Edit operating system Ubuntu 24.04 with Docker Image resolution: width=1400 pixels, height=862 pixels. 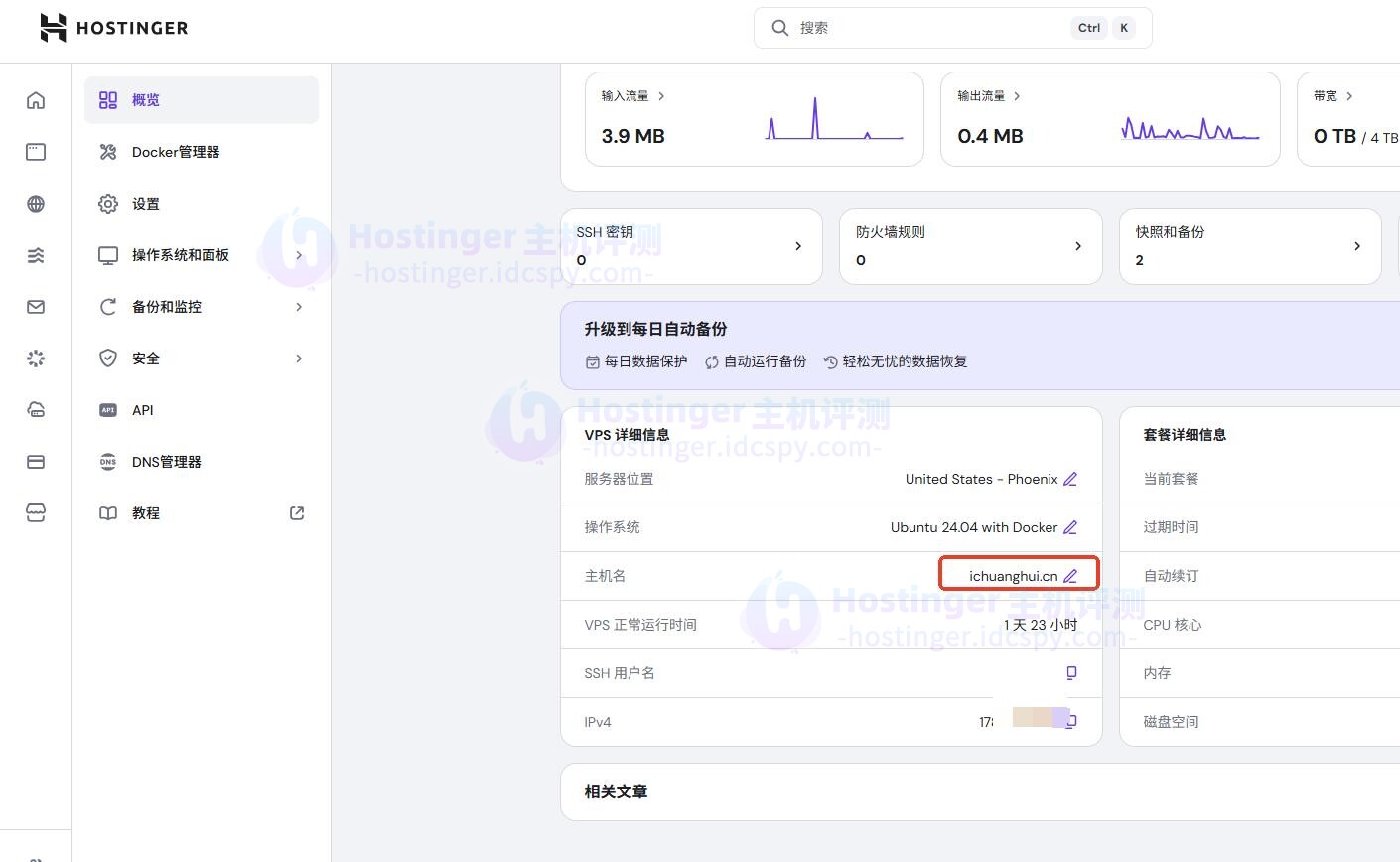pos(1069,527)
